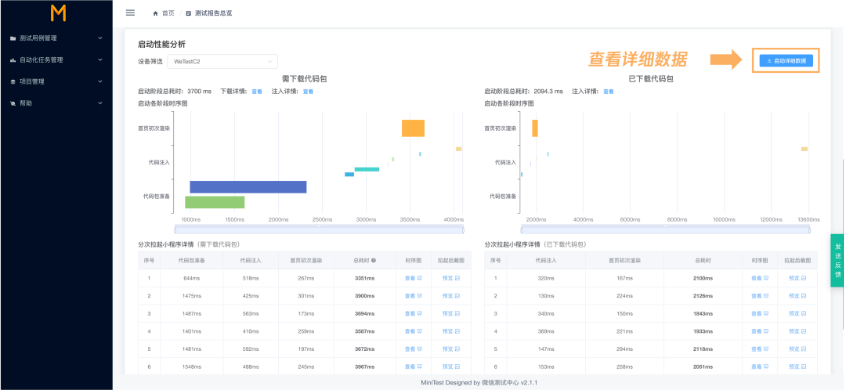Viewport: 844px width, 390px height.
Task: Expand the 测试用例管理 menu chevron
Action: coord(100,38)
